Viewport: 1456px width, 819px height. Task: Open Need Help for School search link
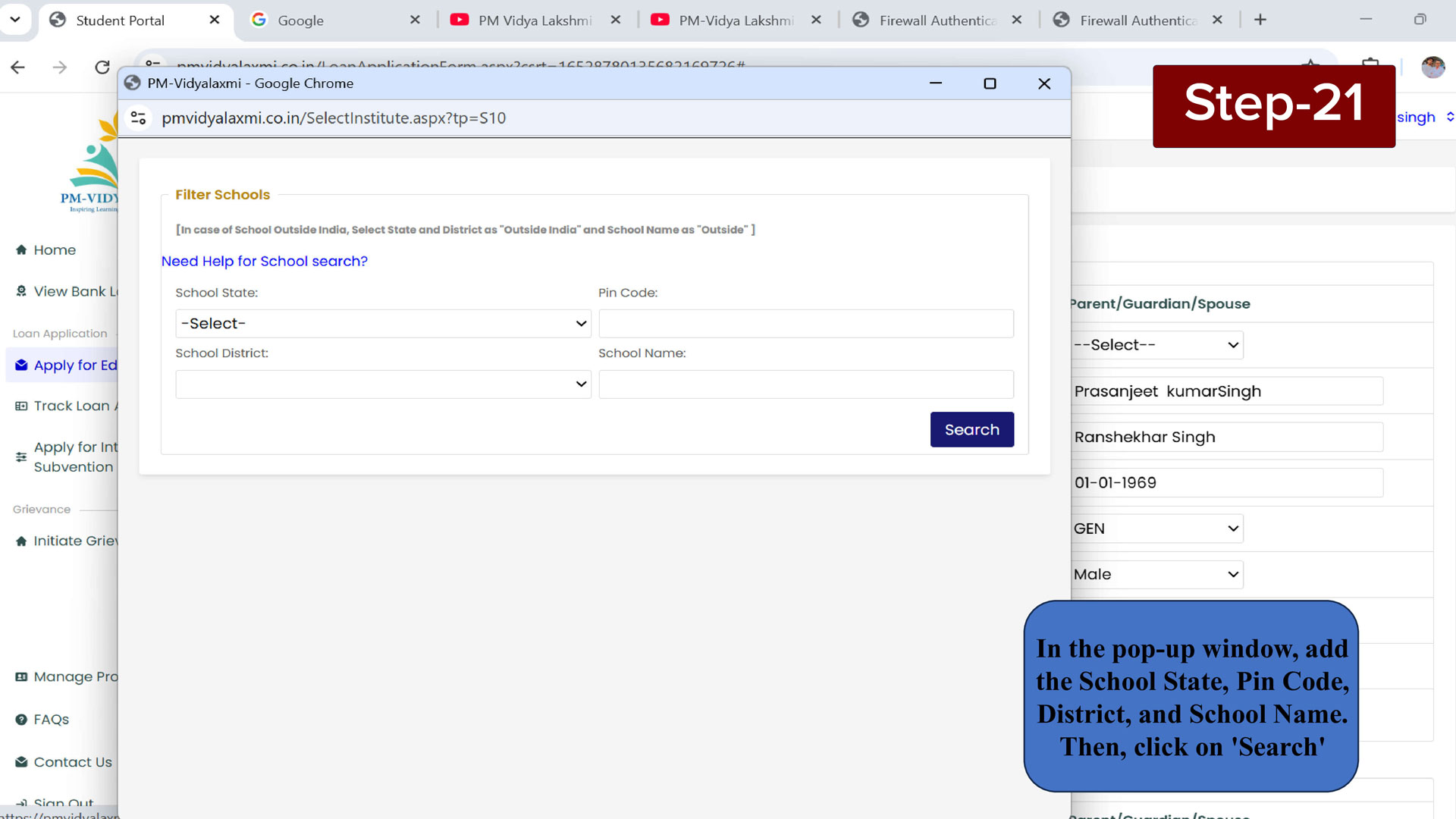[264, 261]
